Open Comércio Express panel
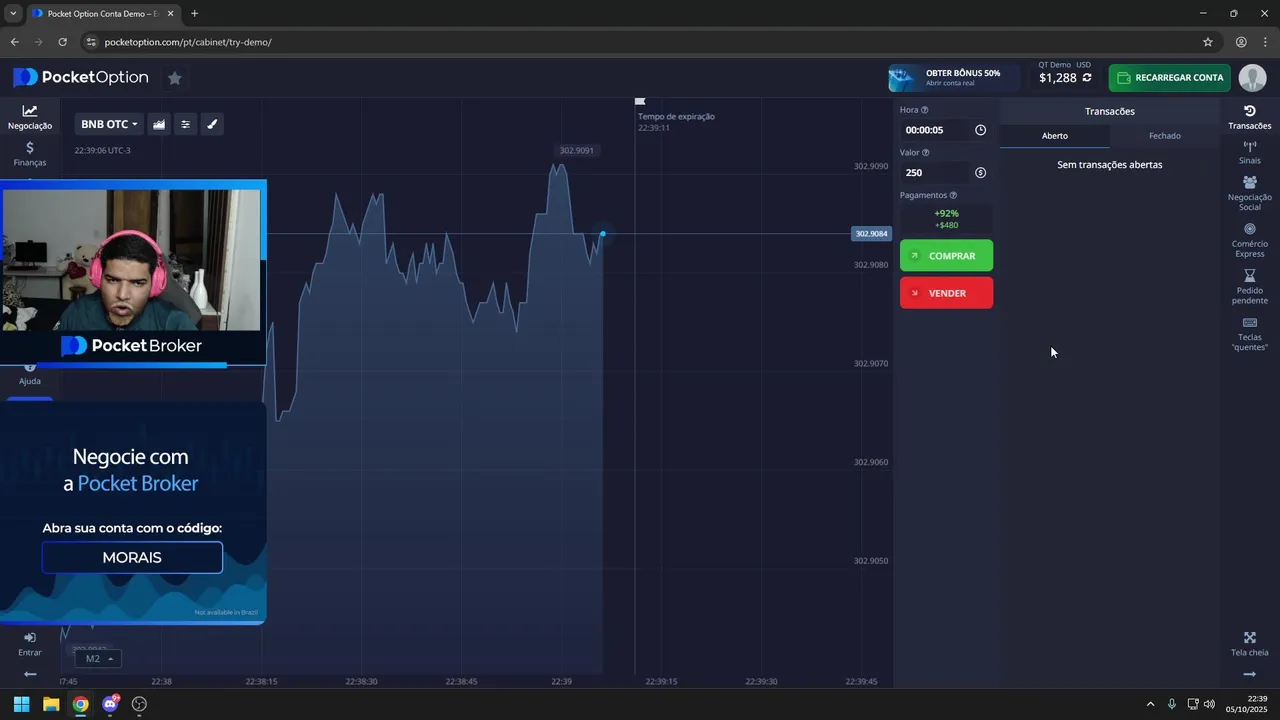 click(1250, 240)
